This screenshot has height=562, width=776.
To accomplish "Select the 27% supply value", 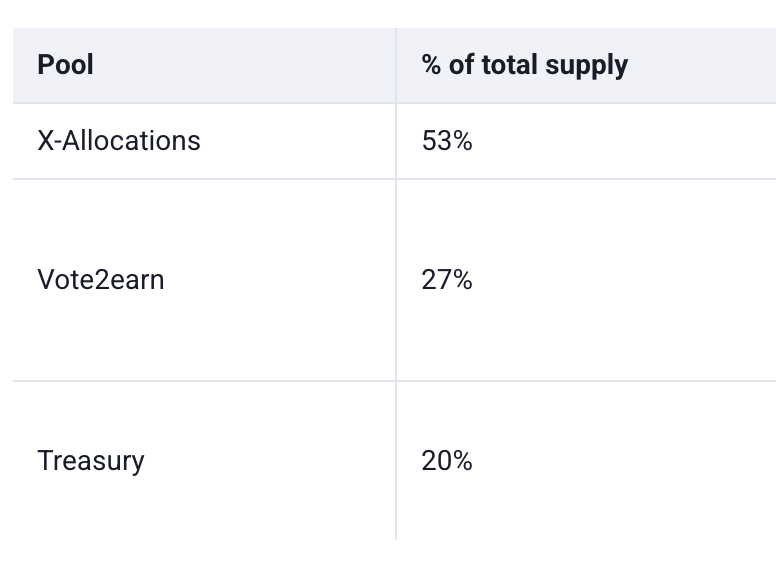I will click(x=446, y=280).
